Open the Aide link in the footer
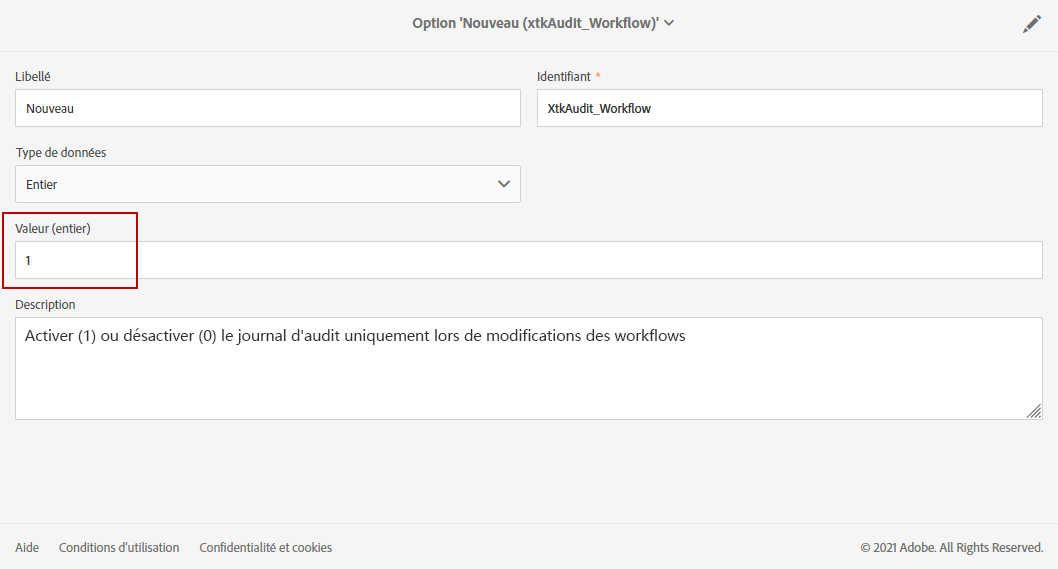This screenshot has height=569, width=1058. point(27,547)
